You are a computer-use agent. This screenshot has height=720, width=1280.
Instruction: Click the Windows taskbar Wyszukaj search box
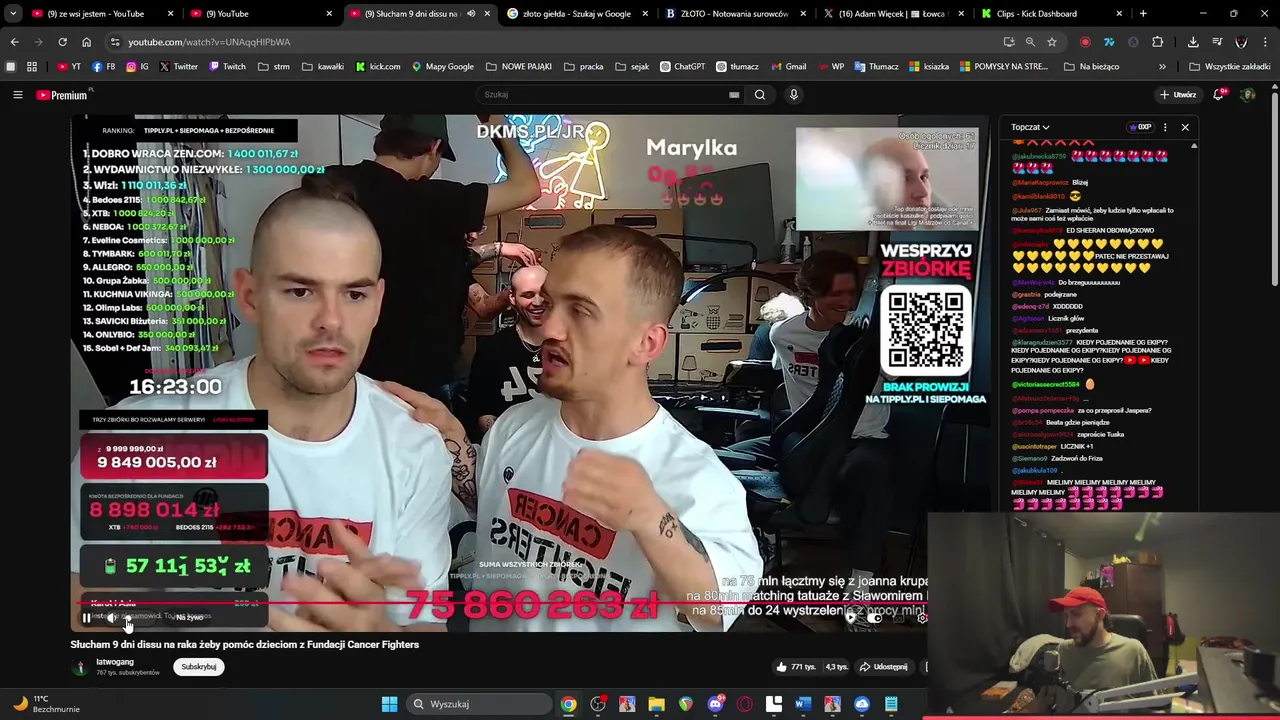click(x=477, y=704)
